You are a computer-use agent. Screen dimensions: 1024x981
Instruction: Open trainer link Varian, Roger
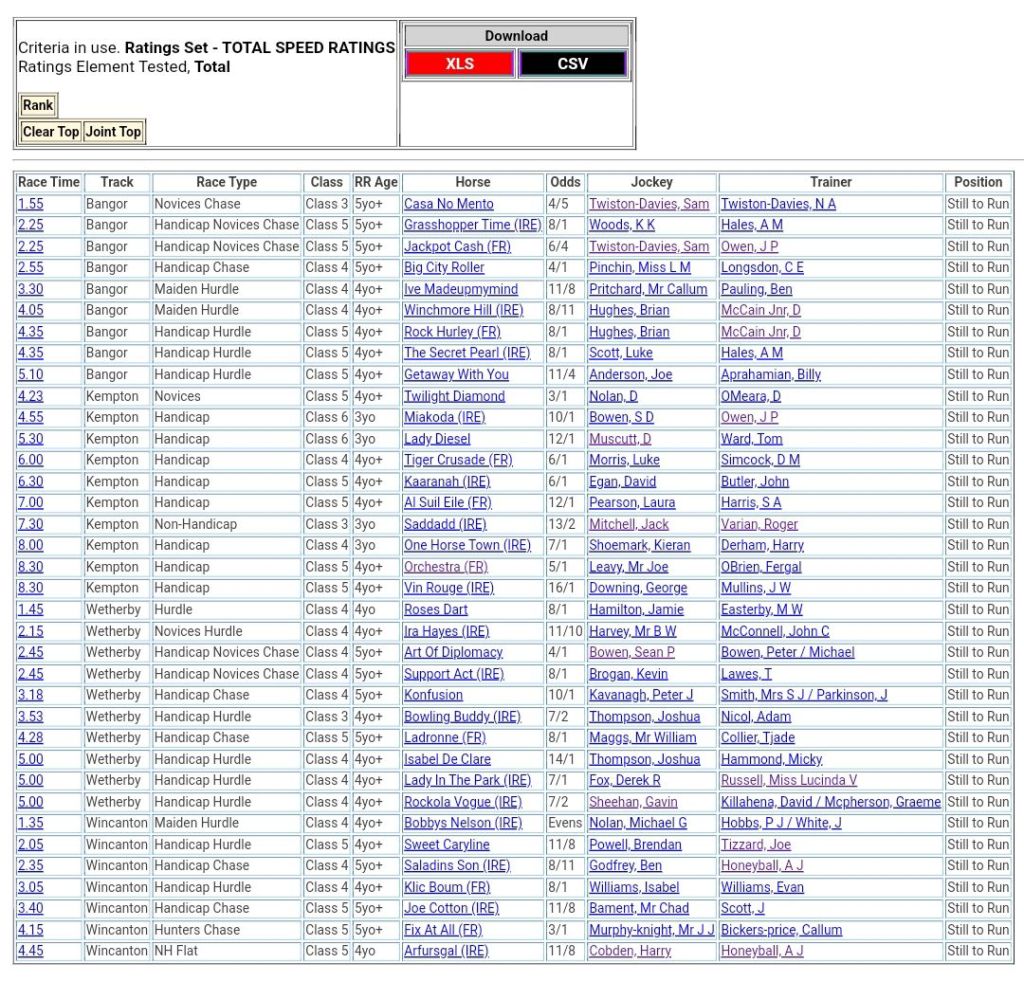(x=759, y=524)
